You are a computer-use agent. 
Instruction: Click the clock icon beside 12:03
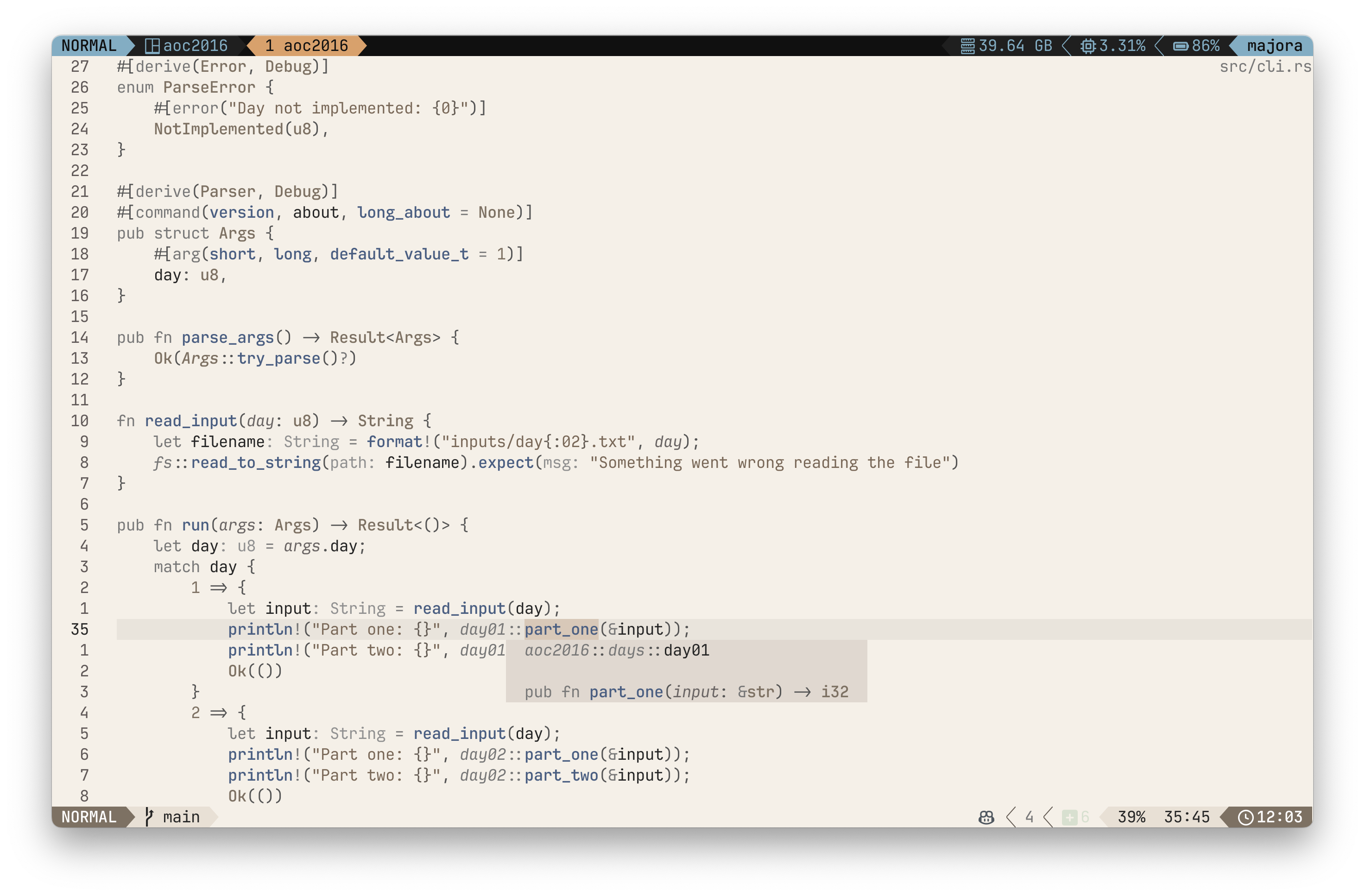tap(1245, 817)
